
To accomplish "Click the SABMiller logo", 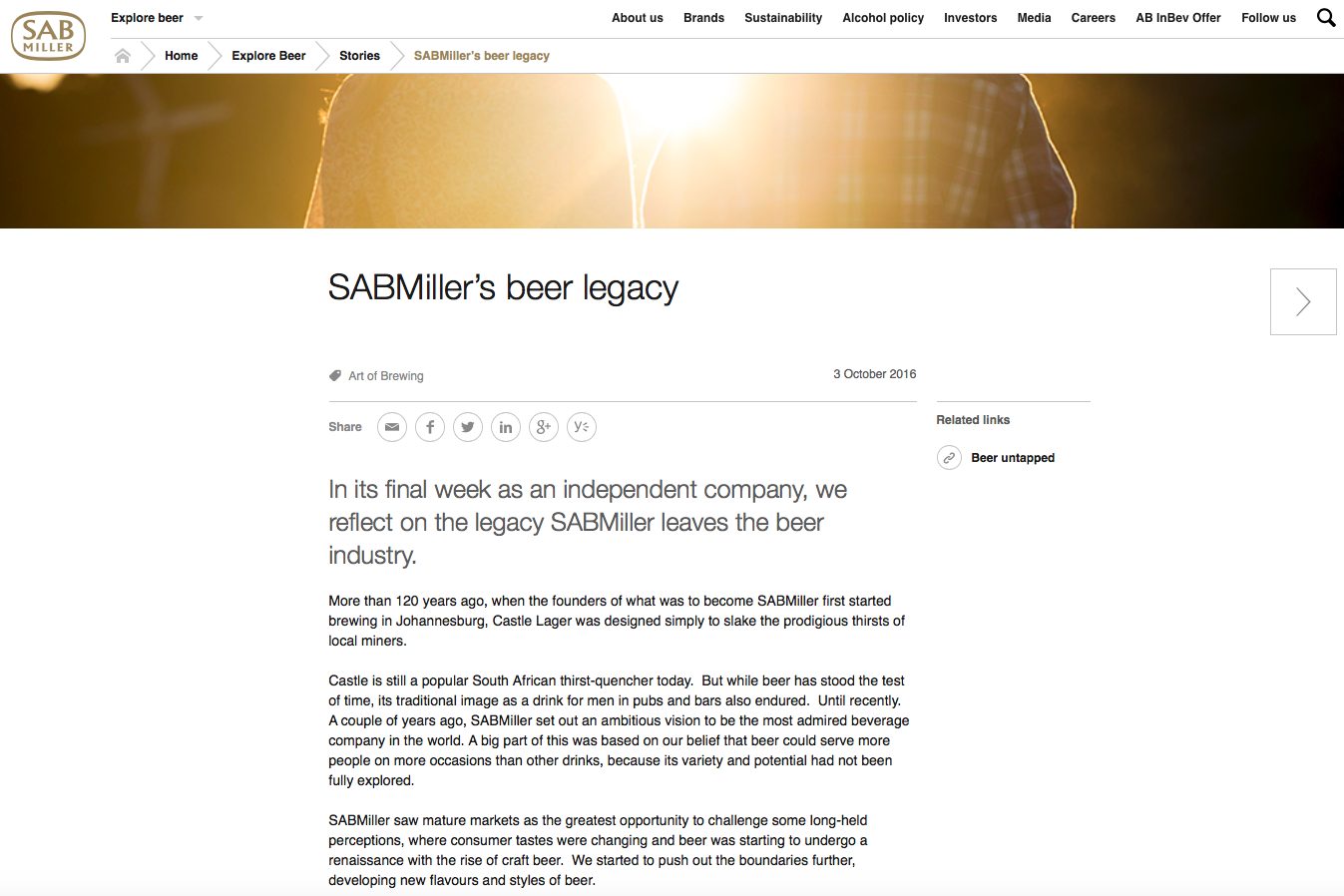I will tap(48, 36).
